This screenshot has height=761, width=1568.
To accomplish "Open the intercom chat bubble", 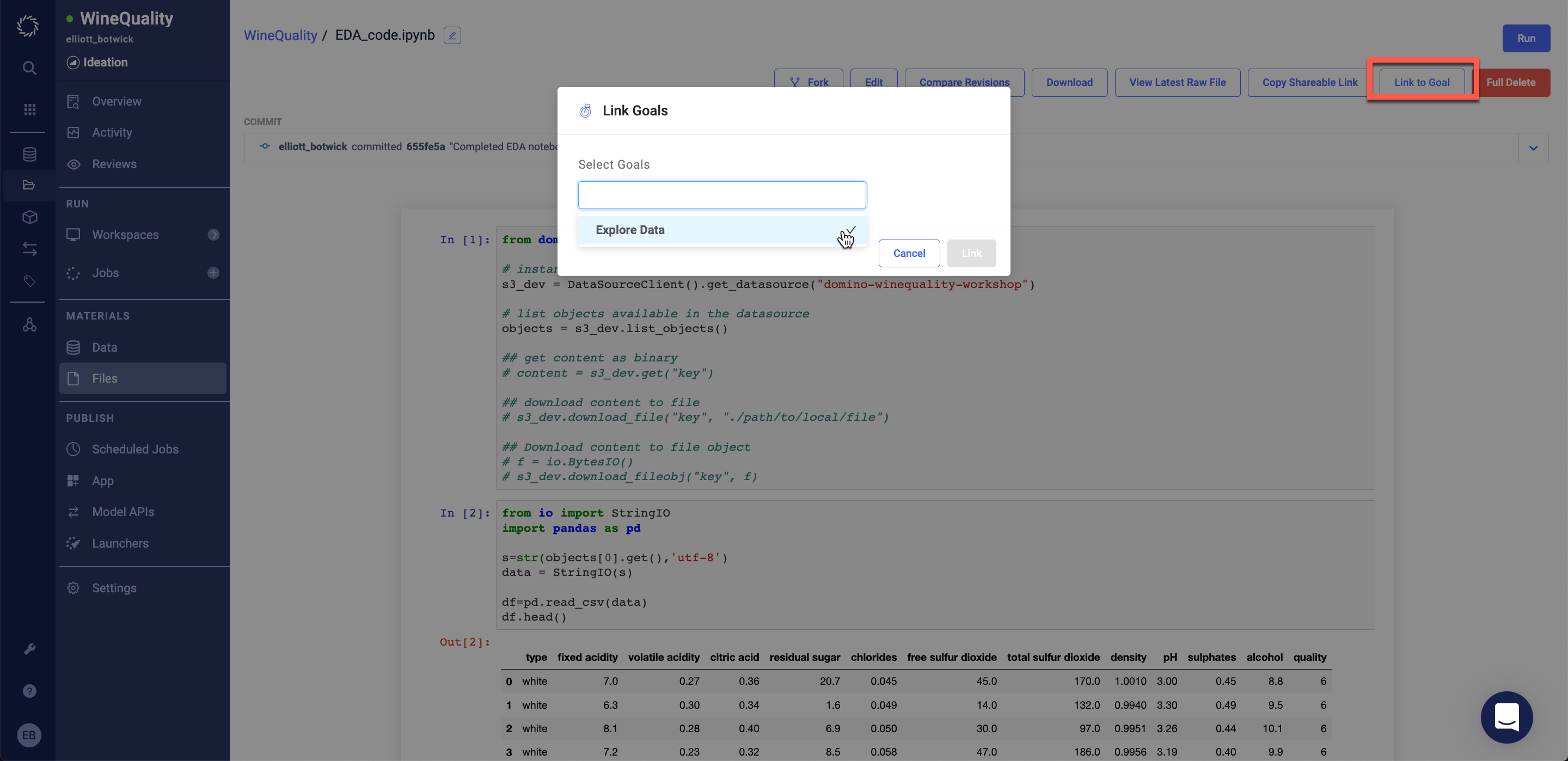I will coord(1506,716).
